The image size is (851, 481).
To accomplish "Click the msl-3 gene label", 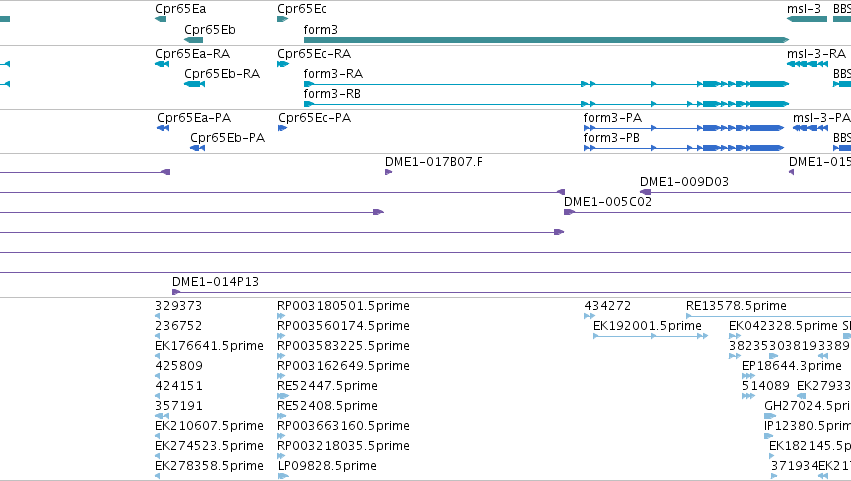I will (804, 9).
